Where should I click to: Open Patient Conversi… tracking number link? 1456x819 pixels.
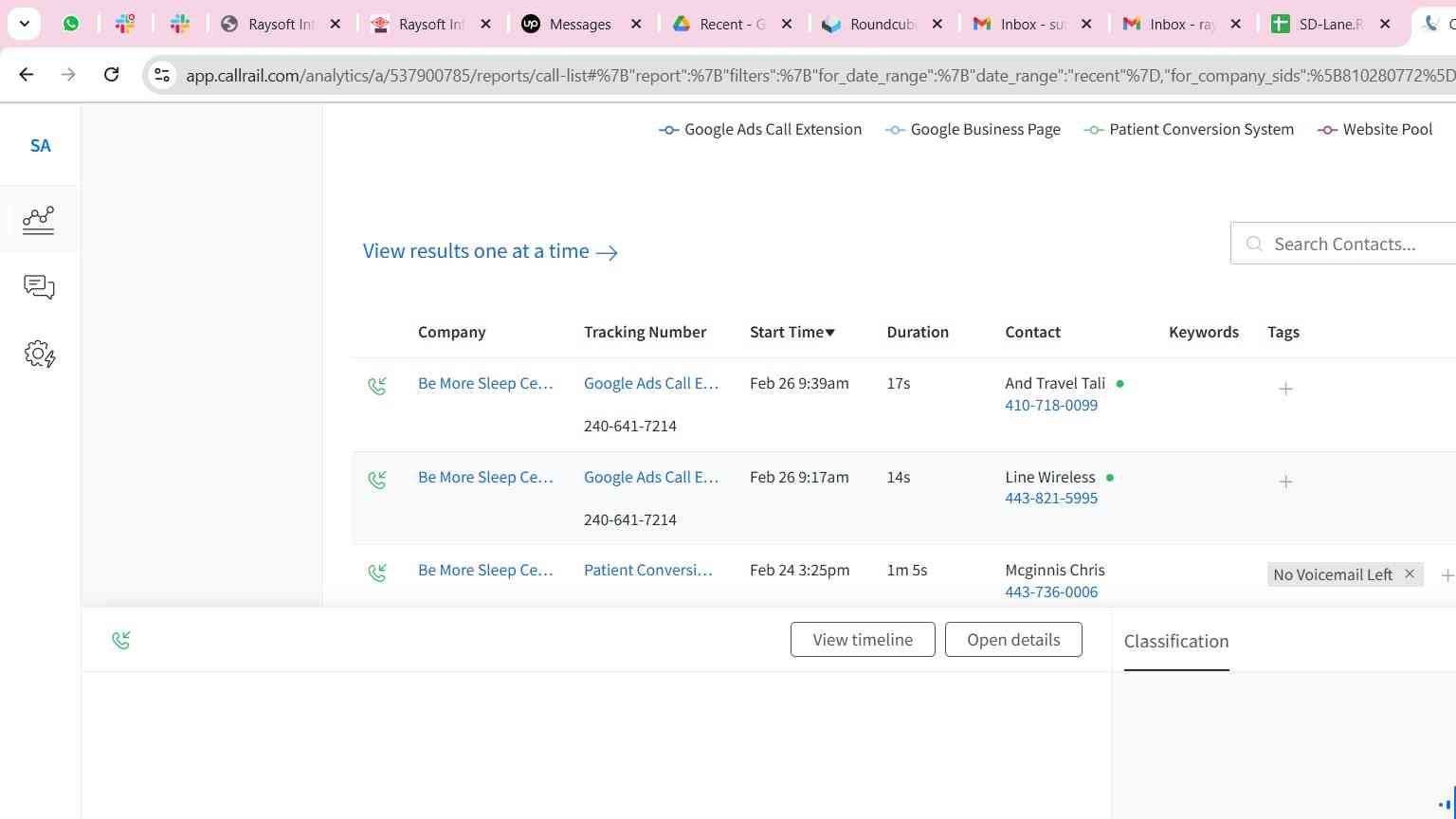click(x=648, y=570)
